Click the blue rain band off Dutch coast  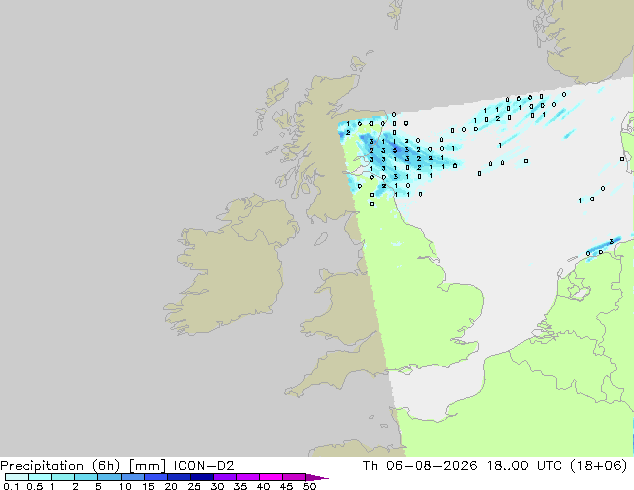click(x=602, y=247)
